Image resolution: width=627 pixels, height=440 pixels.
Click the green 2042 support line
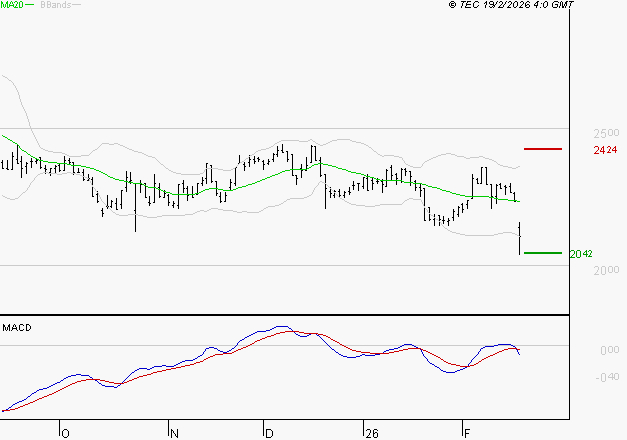[x=543, y=253]
